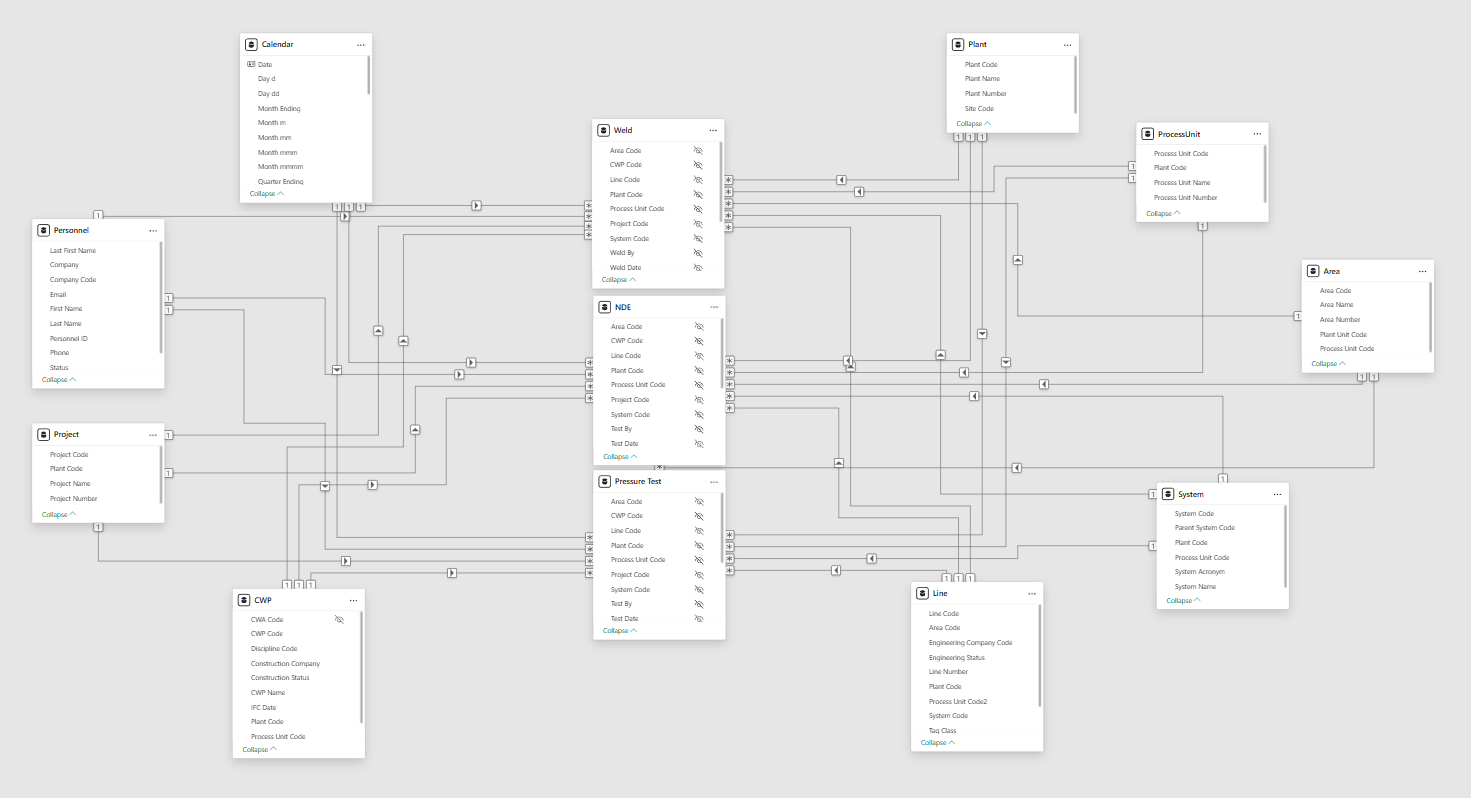
Task: Open more options for Project table
Action: (153, 435)
